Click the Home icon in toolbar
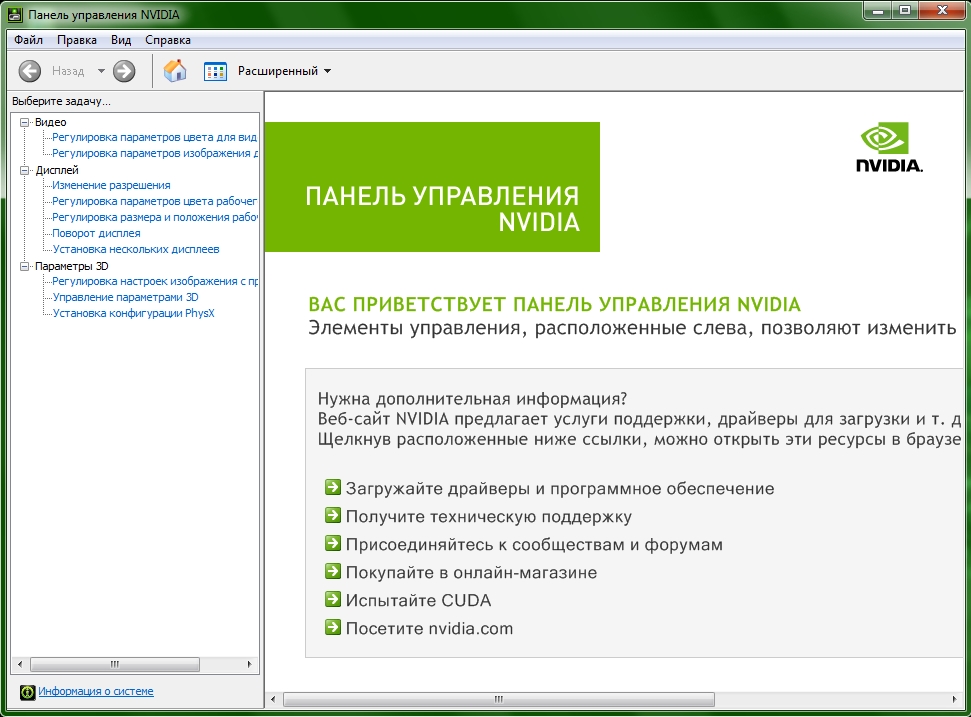Viewport: 971px width, 717px height. tap(175, 71)
